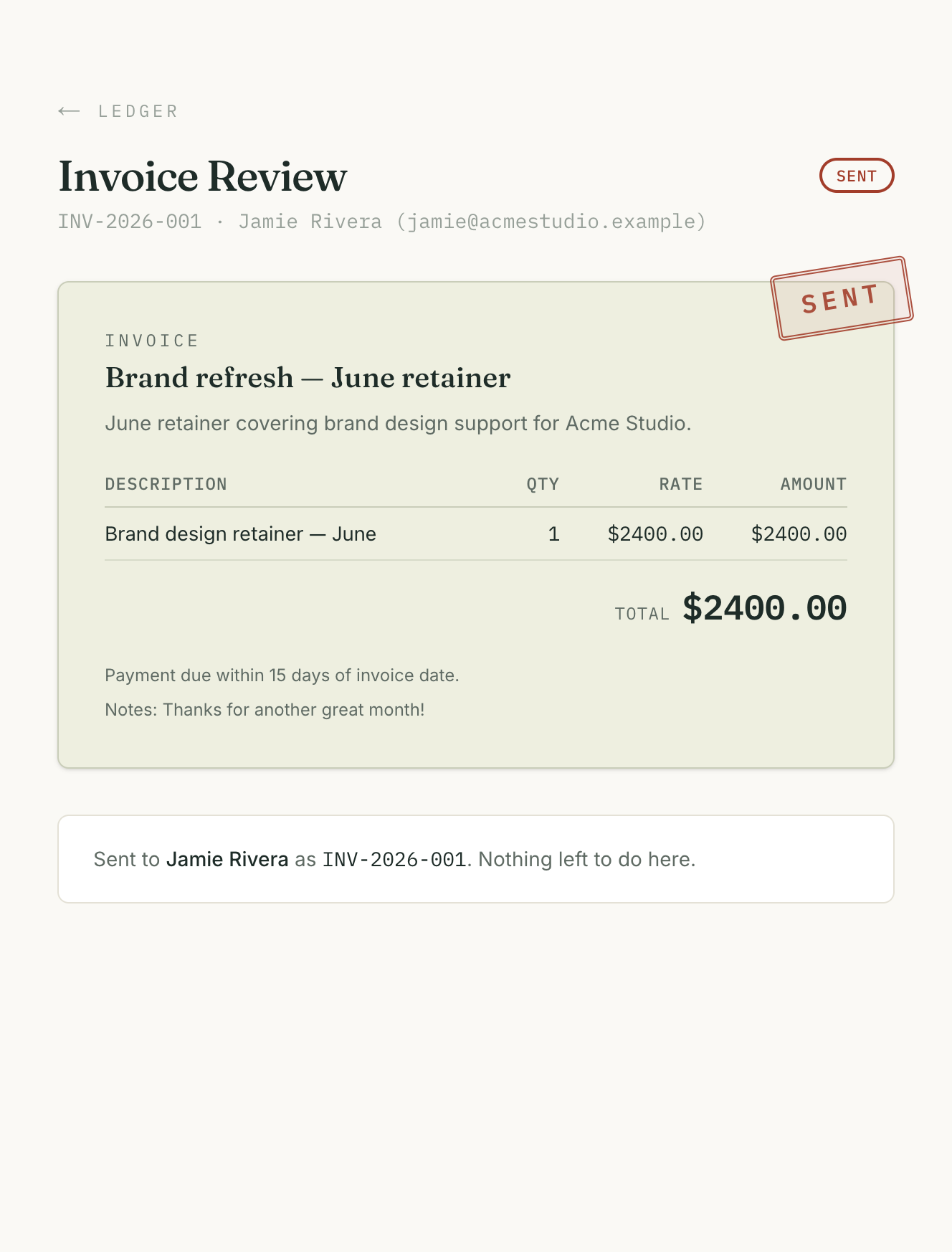
Task: Open the LEDGER back link
Action: [x=118, y=111]
